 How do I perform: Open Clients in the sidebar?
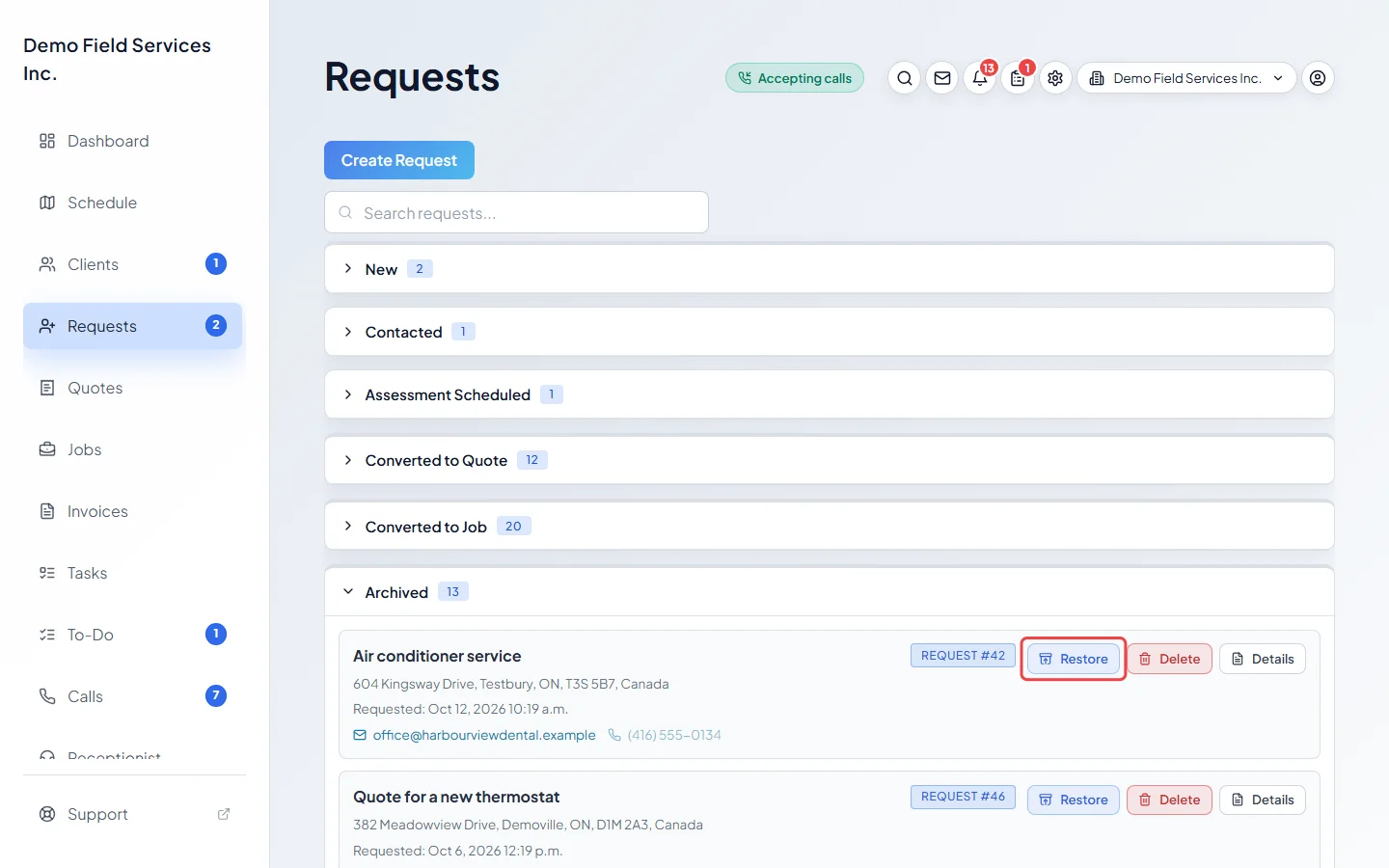[132, 264]
